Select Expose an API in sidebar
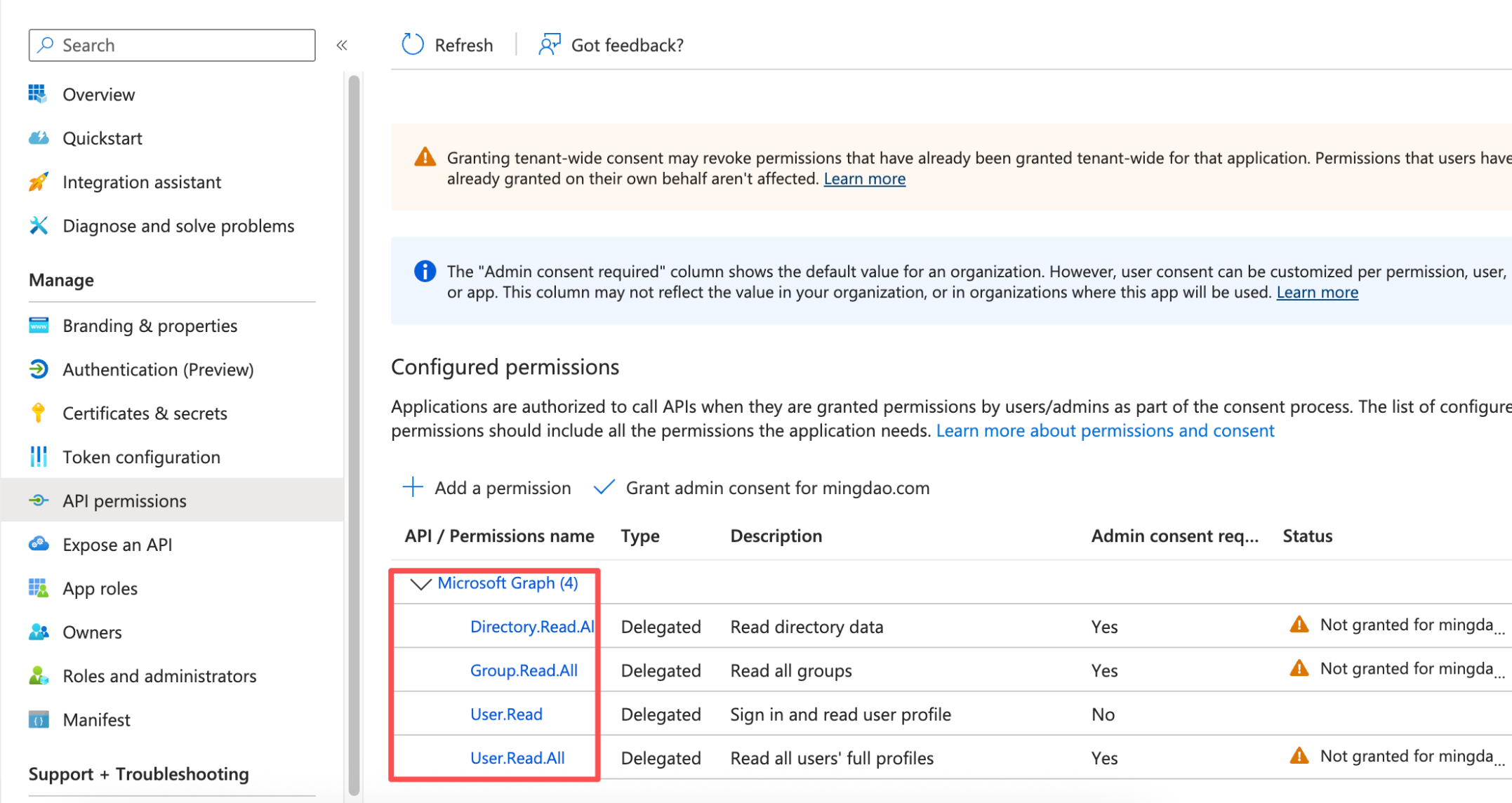 coord(117,545)
